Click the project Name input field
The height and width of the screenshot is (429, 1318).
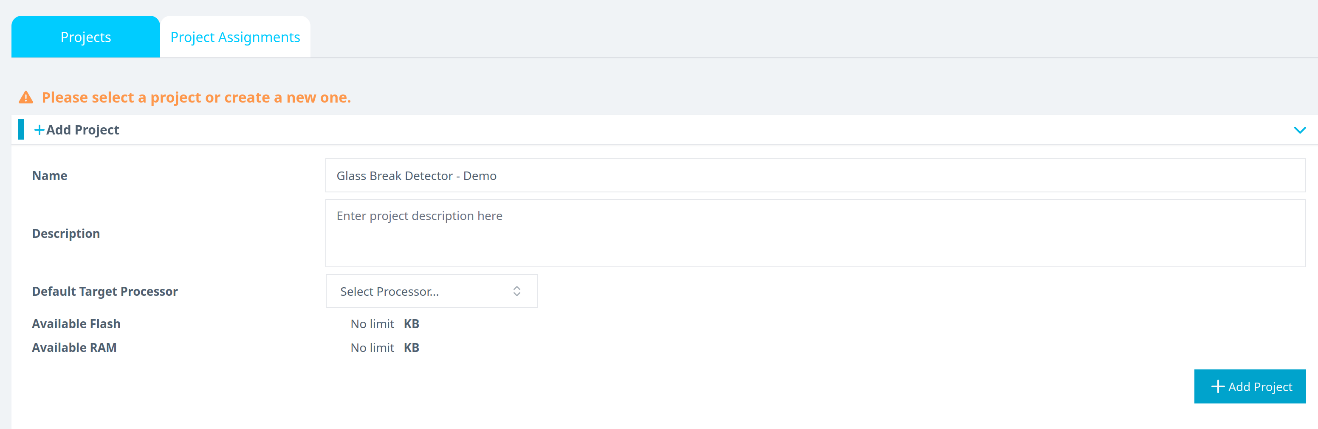click(x=814, y=175)
